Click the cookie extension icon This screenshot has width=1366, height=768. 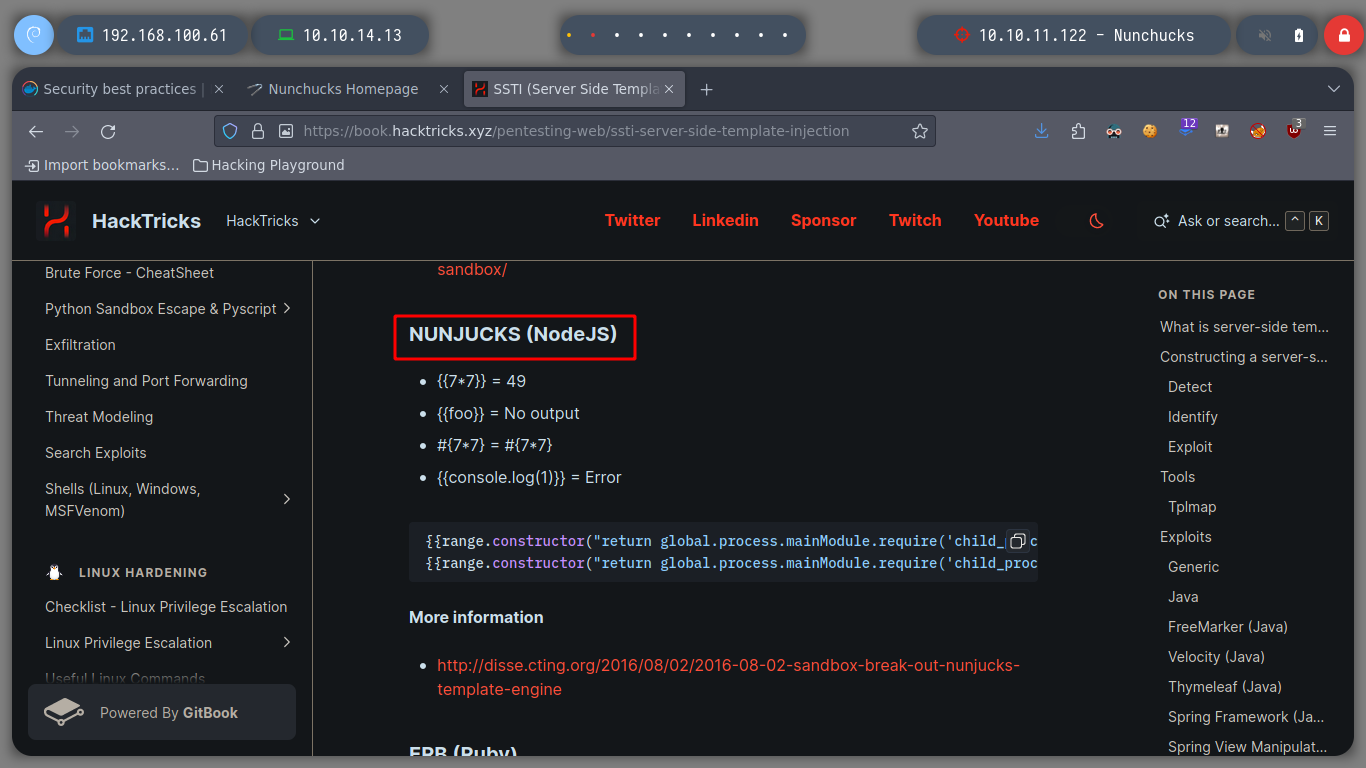pos(1150,131)
